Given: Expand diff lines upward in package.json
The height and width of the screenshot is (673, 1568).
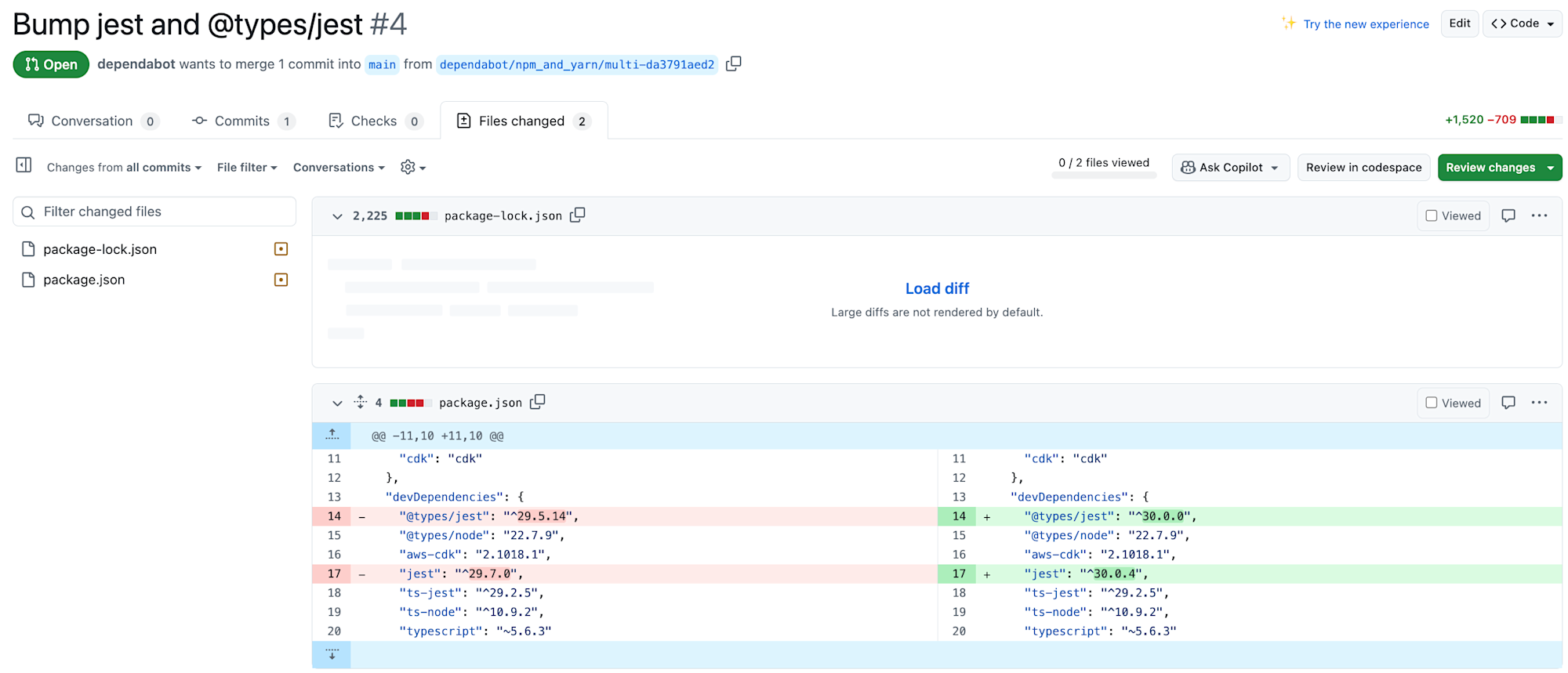Looking at the screenshot, I should click(x=332, y=436).
